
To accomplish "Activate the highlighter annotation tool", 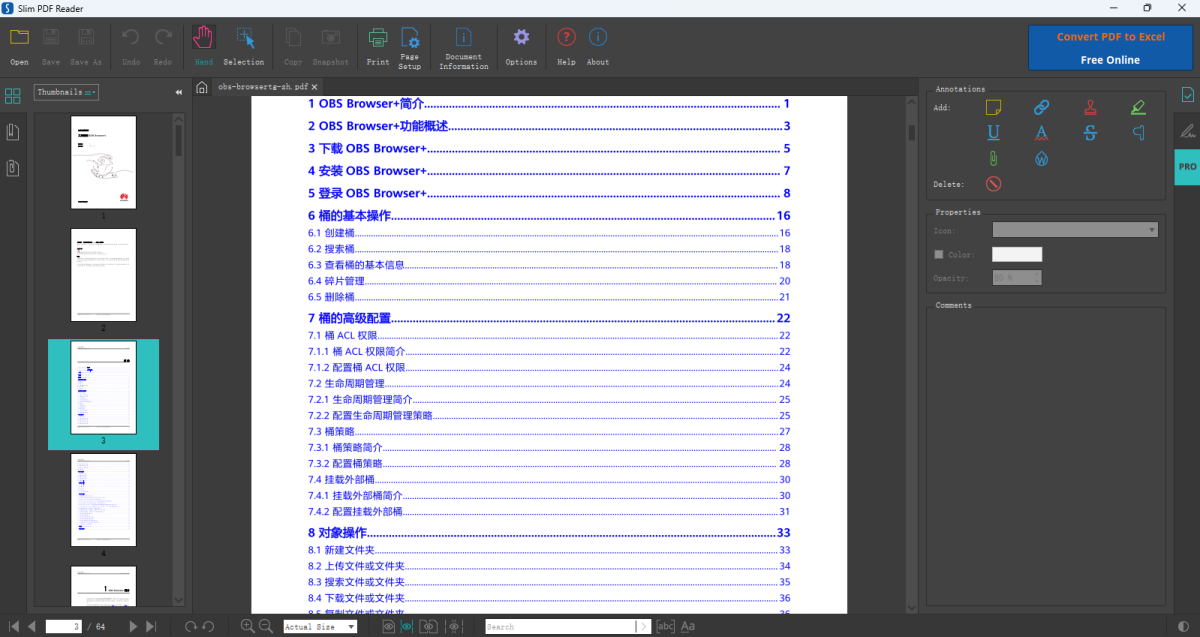I will pos(1138,107).
